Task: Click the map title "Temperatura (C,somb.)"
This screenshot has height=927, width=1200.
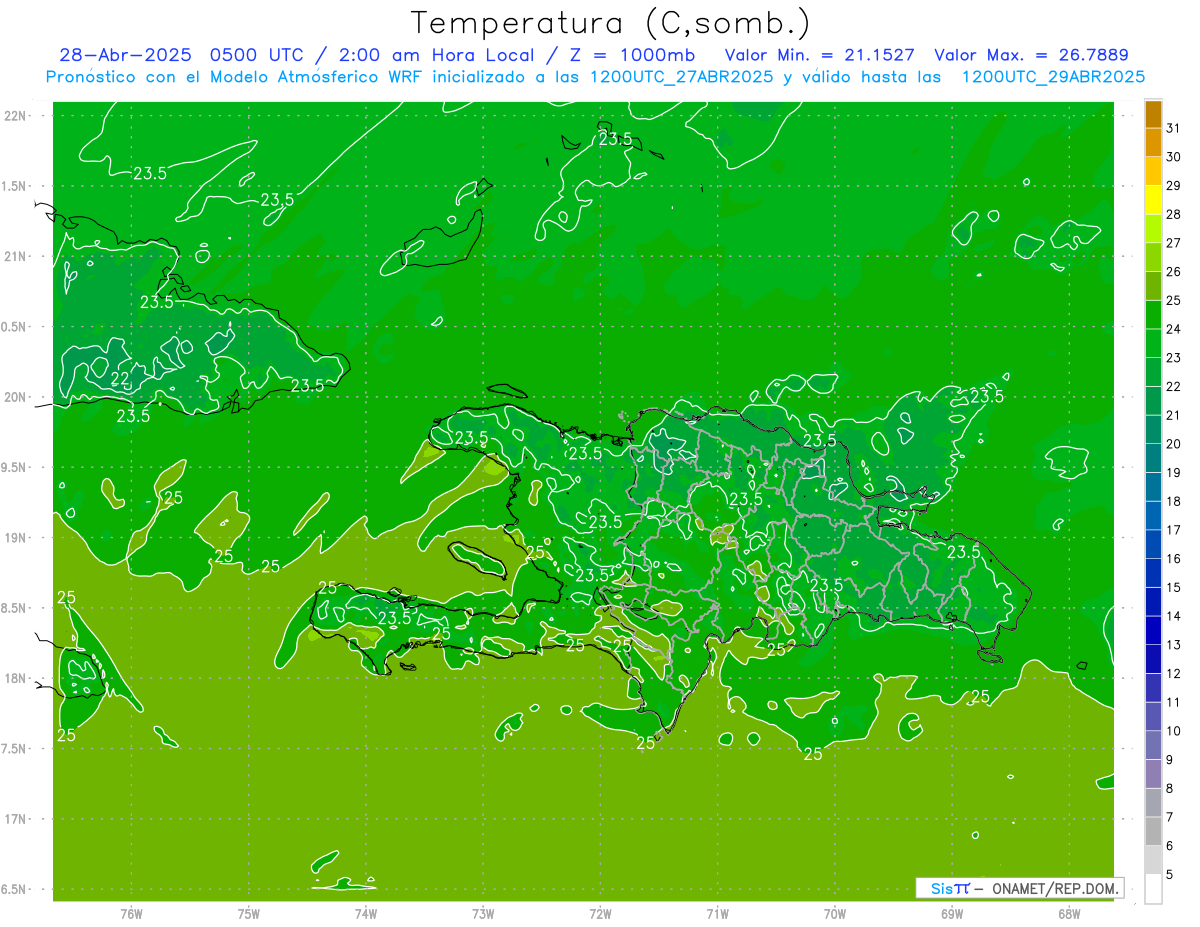Action: 611,23
